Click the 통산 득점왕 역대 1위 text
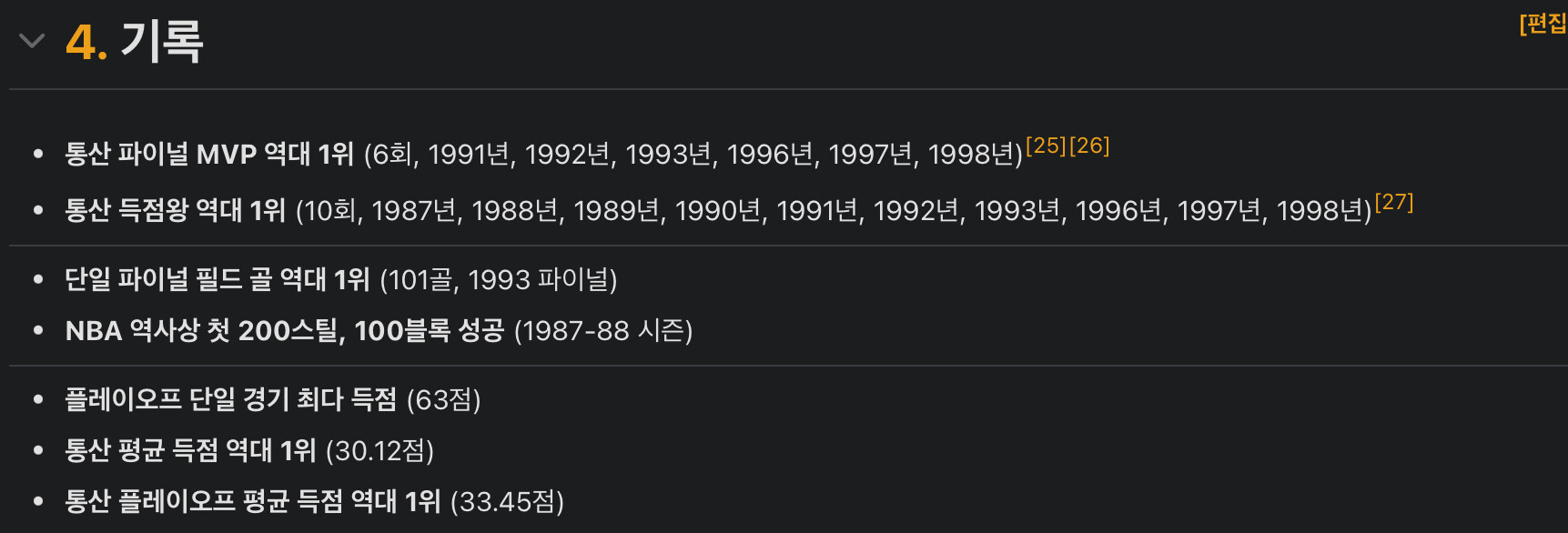 pos(175,210)
